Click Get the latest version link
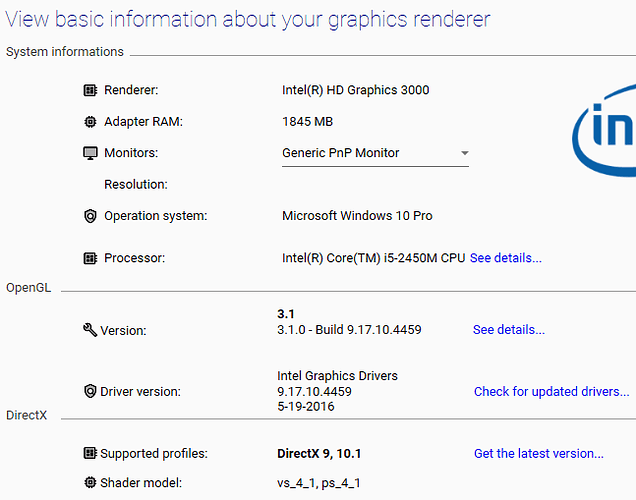 coord(538,454)
